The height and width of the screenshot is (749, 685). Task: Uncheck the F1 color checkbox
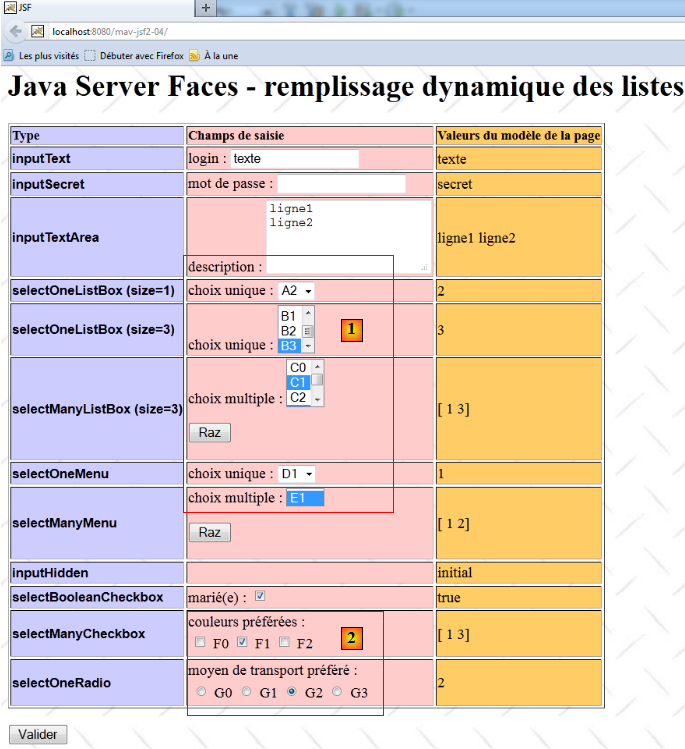[243, 642]
